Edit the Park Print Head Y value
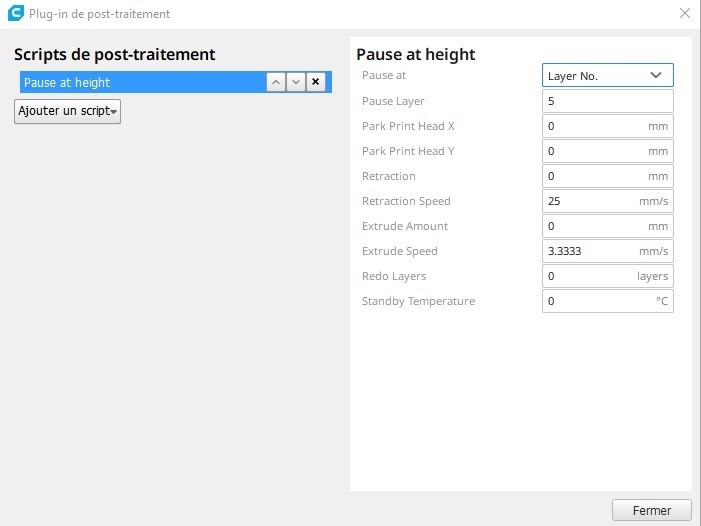 (x=595, y=151)
